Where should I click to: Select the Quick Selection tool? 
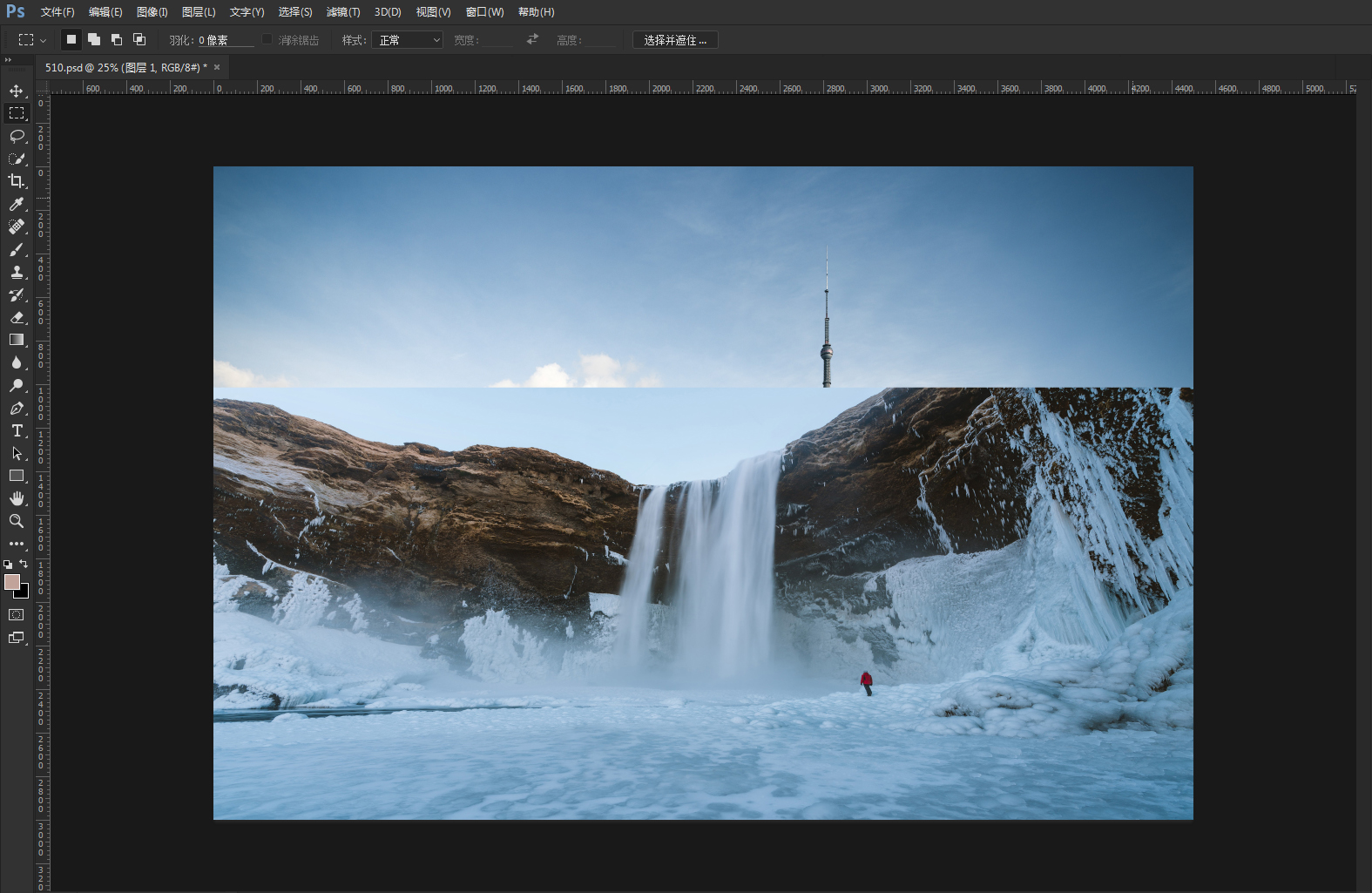coord(17,159)
